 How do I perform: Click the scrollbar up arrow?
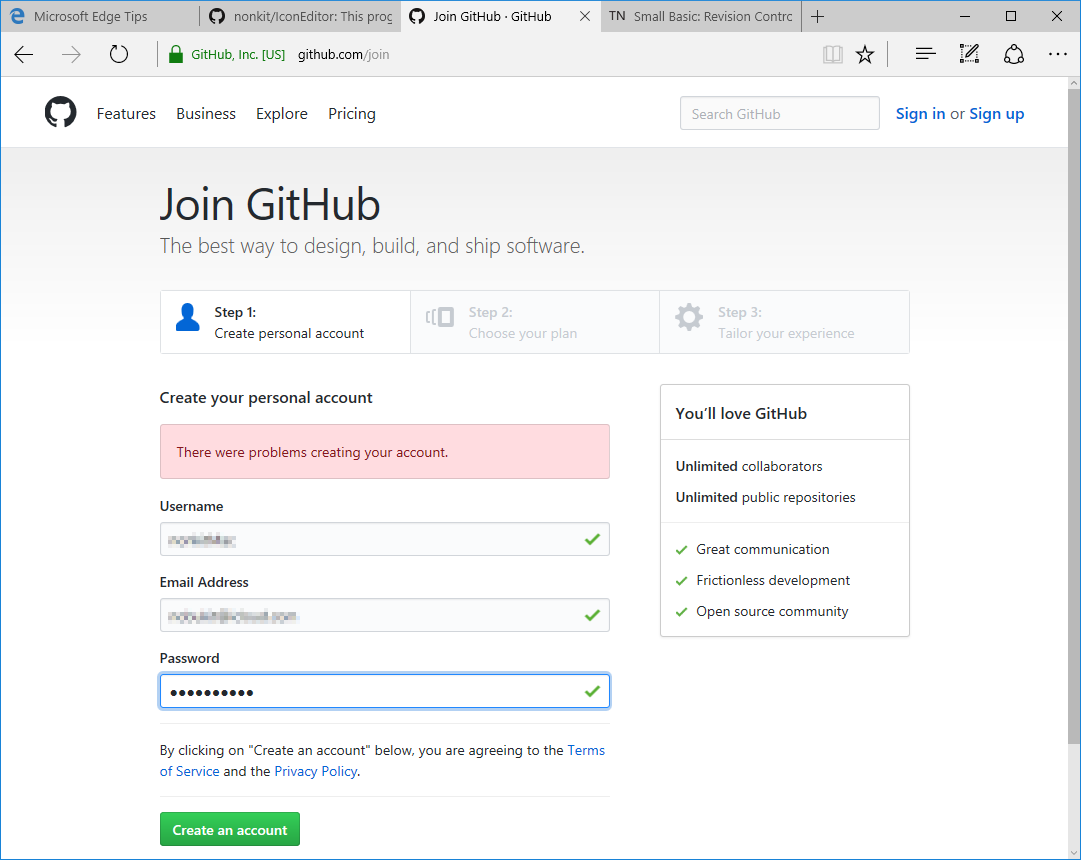point(1074,83)
